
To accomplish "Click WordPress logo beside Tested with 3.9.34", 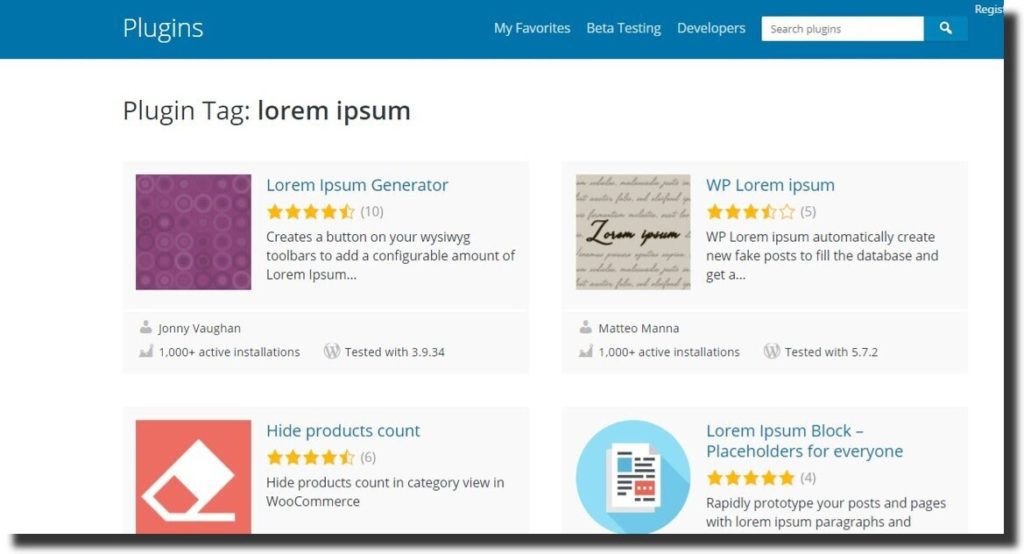I will point(332,351).
